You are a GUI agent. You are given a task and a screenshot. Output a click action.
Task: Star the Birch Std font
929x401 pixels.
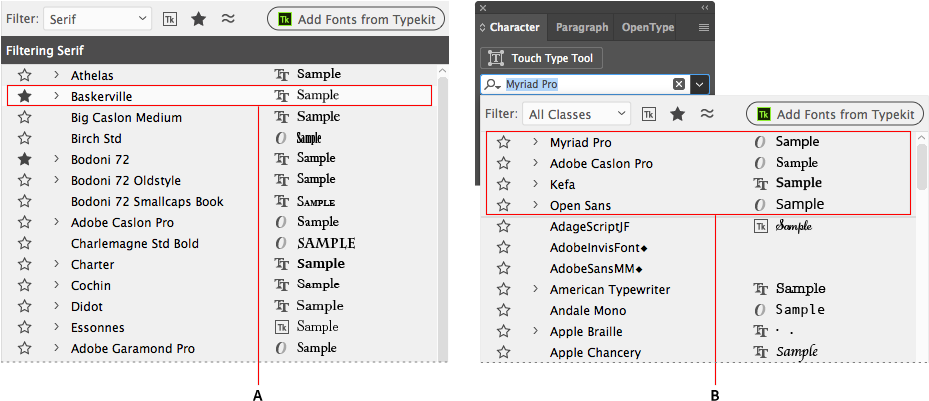(24, 138)
